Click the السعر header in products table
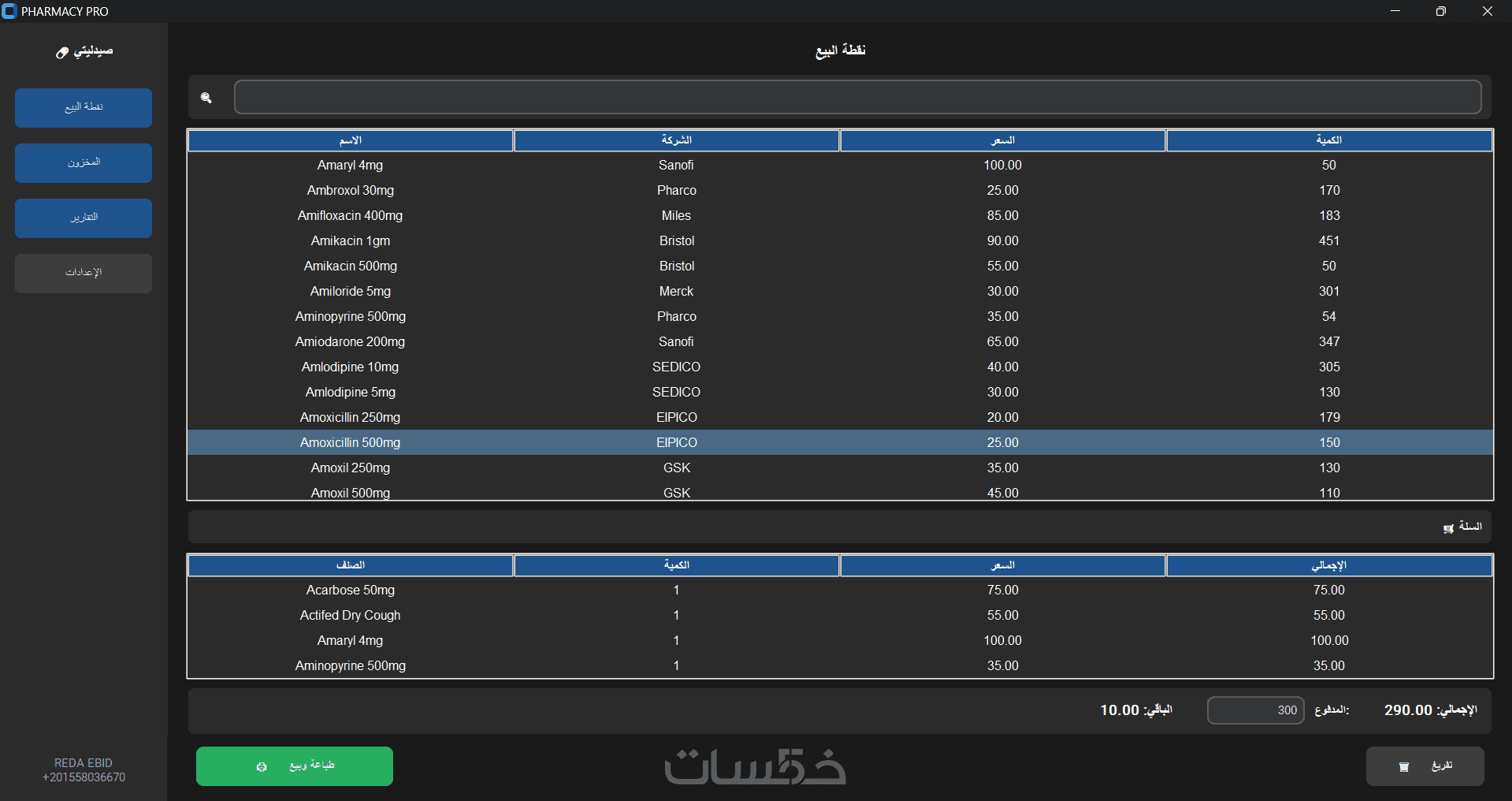Viewport: 1512px width, 801px height. coord(1003,140)
